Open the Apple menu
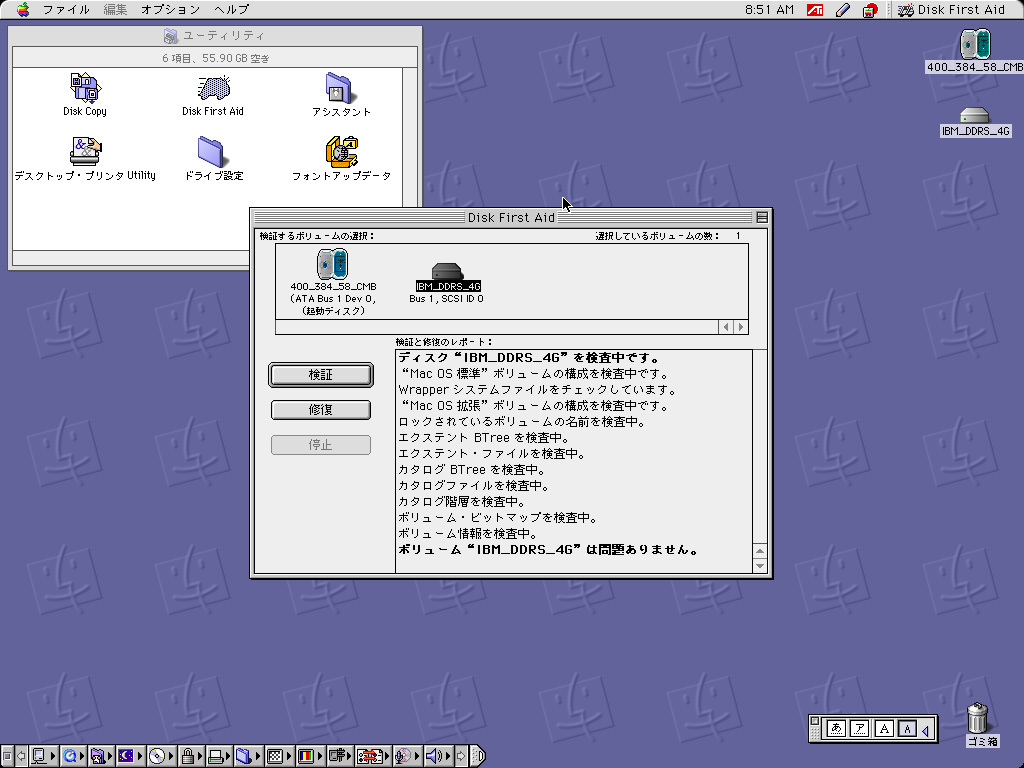 [23, 9]
